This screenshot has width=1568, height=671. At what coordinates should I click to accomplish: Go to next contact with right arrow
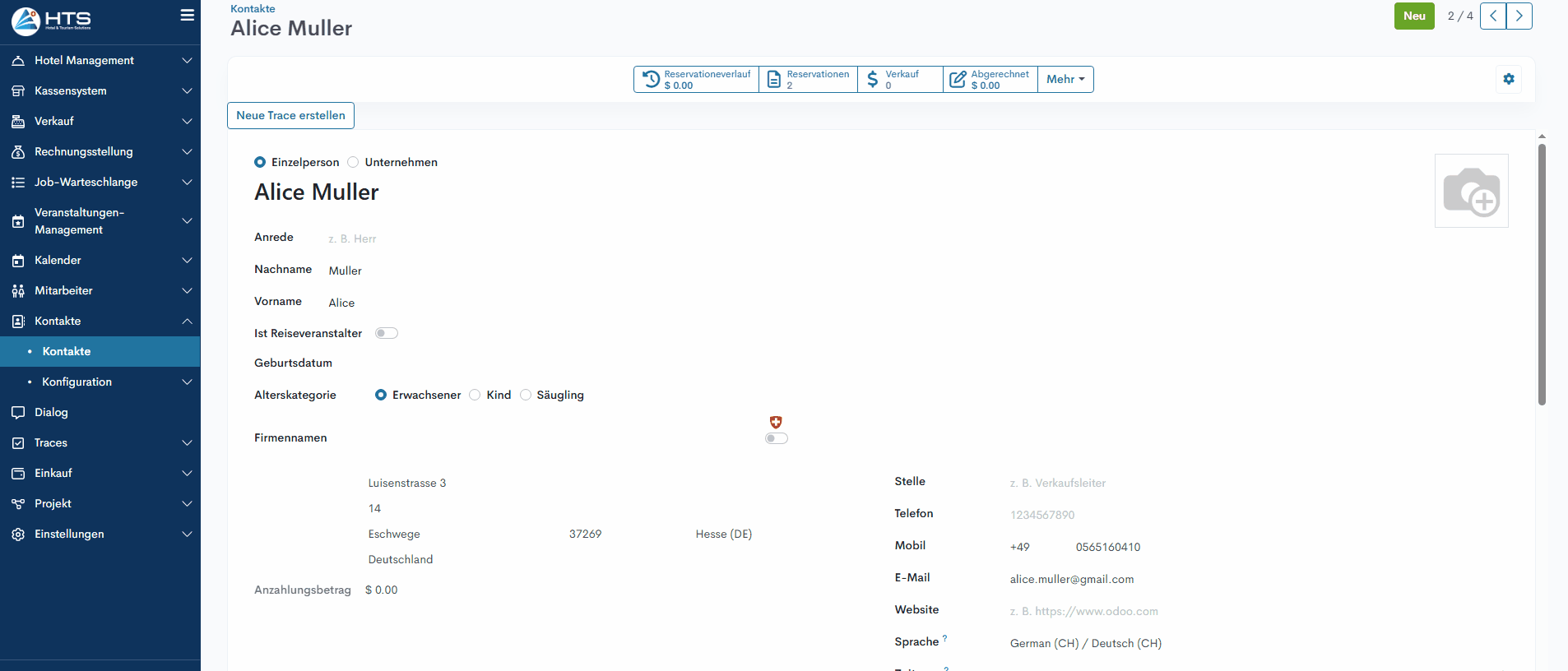pos(1519,16)
